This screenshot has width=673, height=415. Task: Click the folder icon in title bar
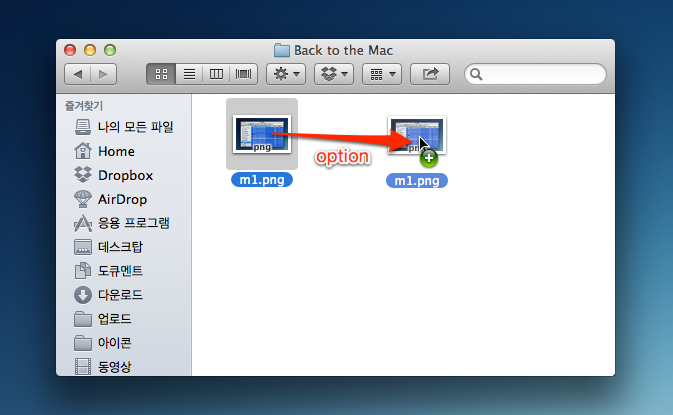click(282, 50)
